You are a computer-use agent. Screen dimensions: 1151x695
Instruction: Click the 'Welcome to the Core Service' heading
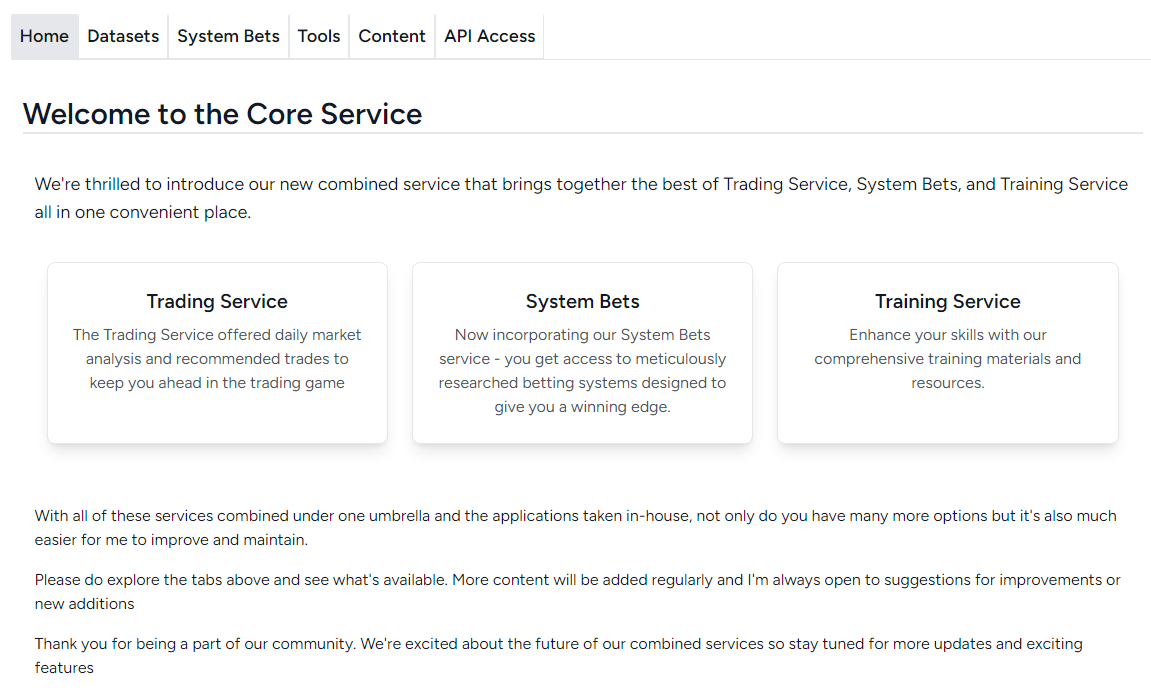coord(222,114)
